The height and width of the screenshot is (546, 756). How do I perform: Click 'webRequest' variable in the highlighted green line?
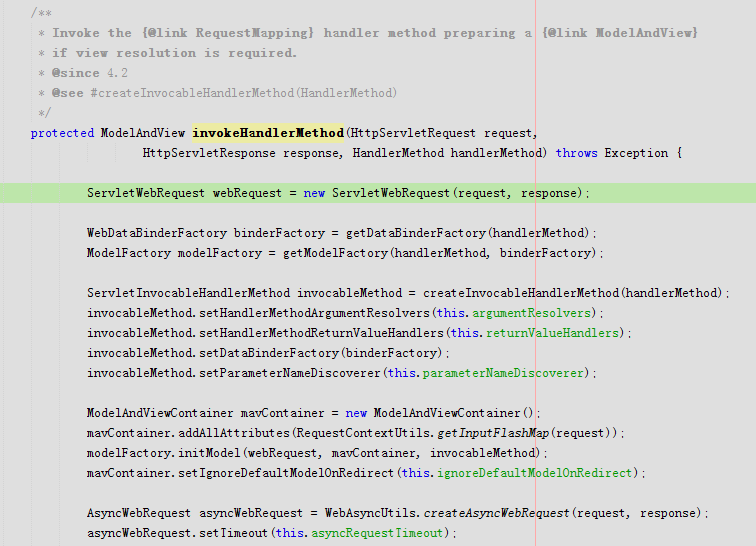click(247, 193)
